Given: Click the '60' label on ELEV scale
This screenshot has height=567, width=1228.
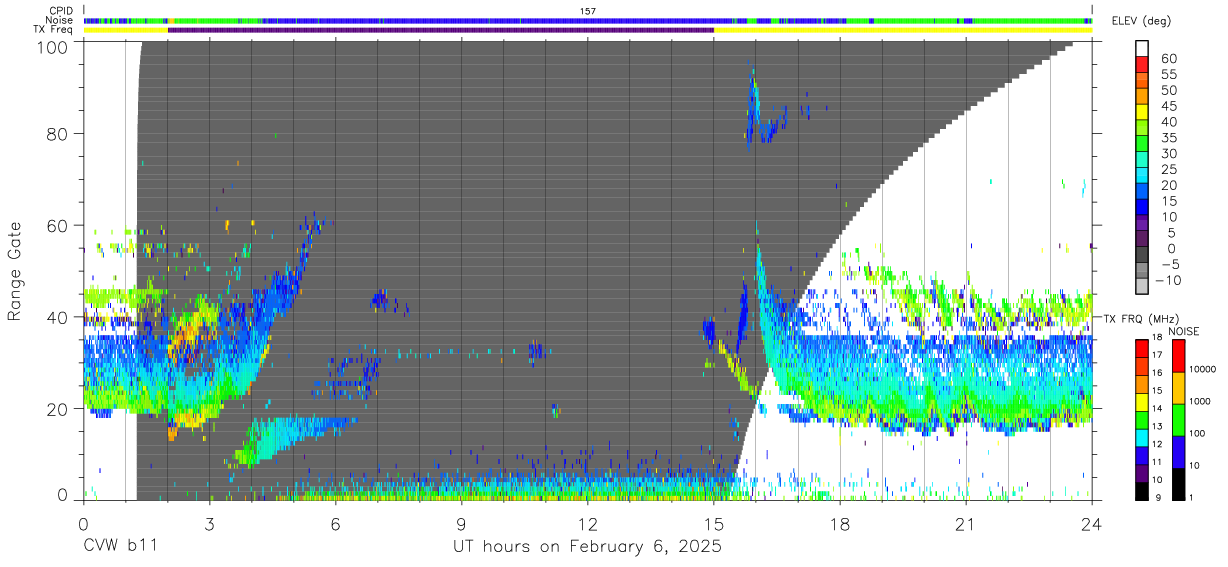Looking at the screenshot, I should 1170,58.
